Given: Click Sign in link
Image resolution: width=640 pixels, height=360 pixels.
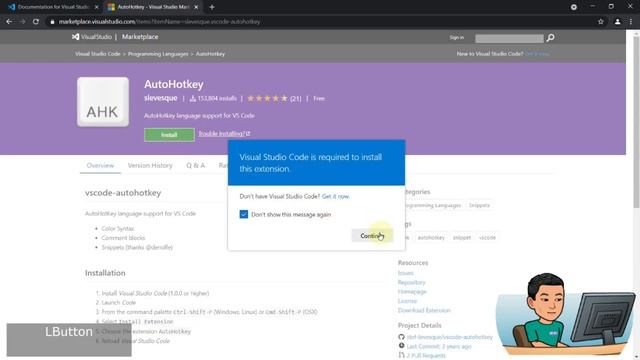Looking at the screenshot, I should (456, 38).
